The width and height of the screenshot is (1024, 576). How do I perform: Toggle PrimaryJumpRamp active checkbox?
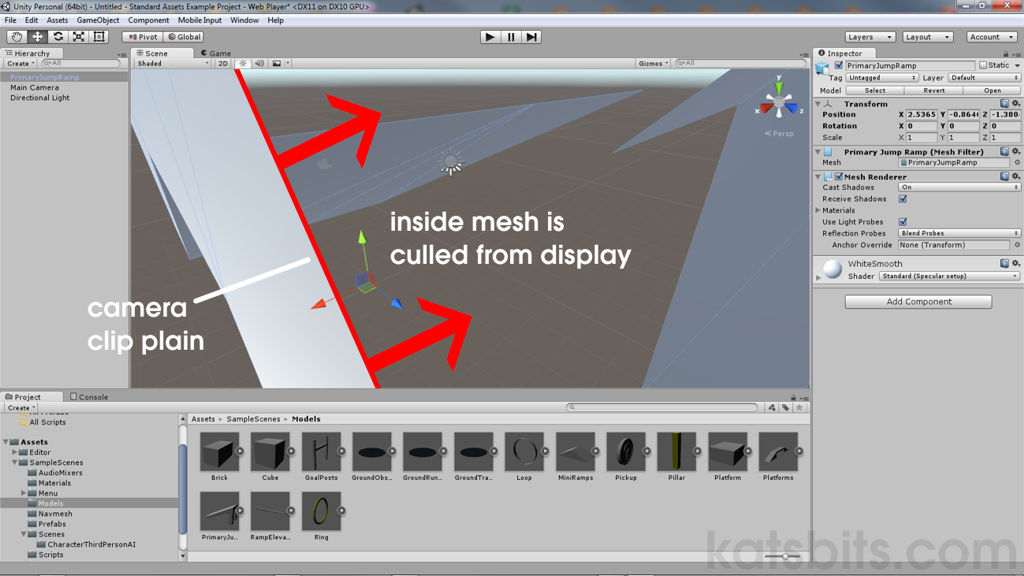pyautogui.click(x=839, y=65)
